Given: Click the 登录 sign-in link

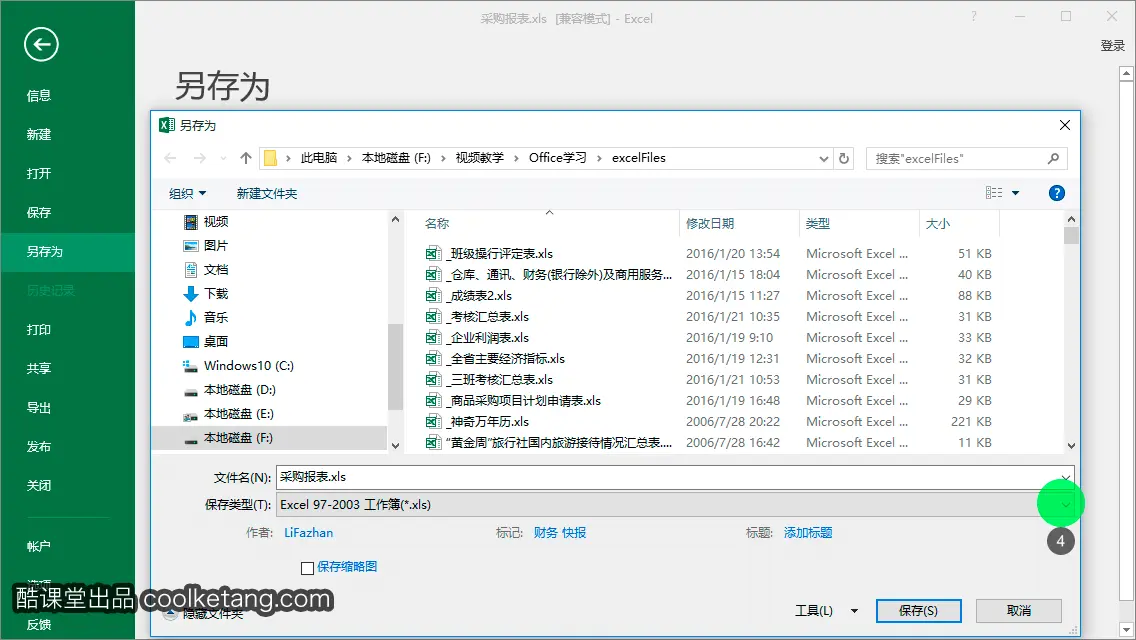Looking at the screenshot, I should tap(1112, 46).
